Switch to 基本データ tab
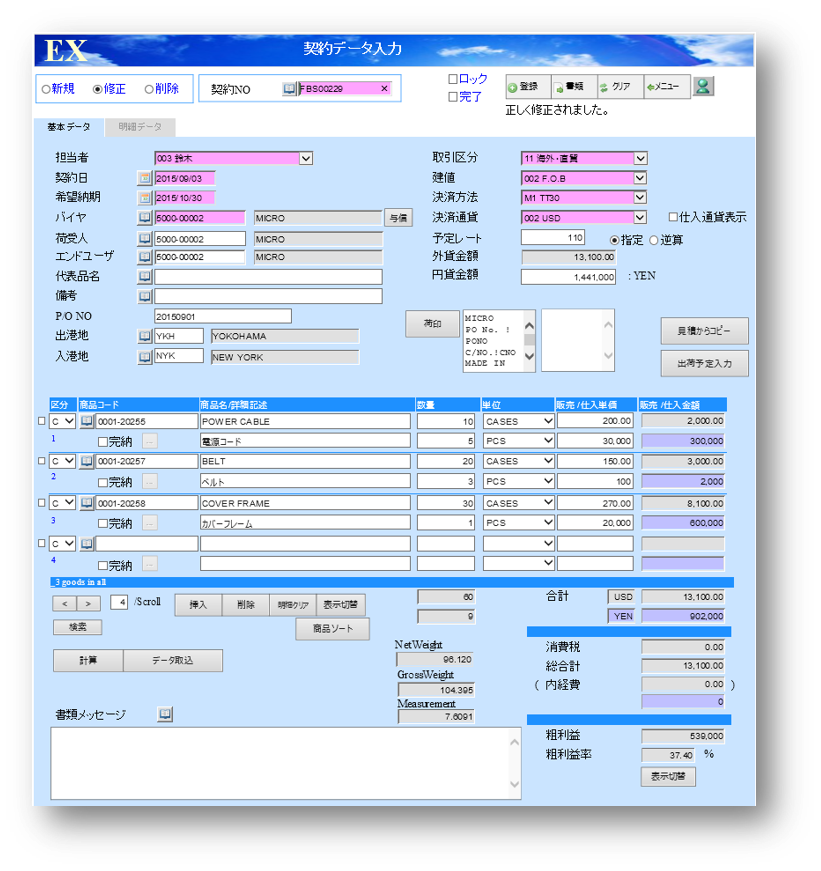 [69, 127]
